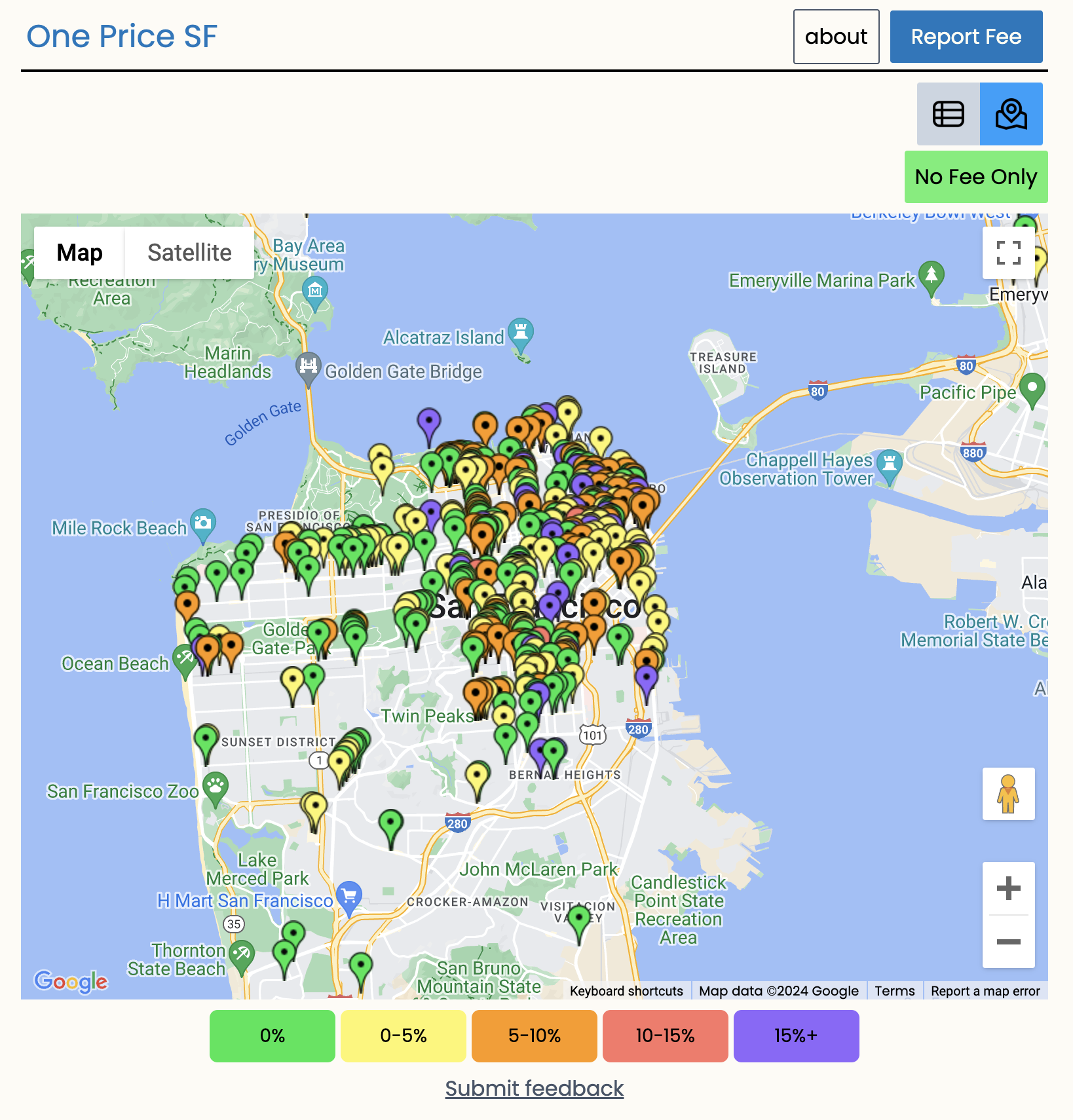Image resolution: width=1073 pixels, height=1120 pixels.
Task: Toggle fullscreen map view
Action: [1009, 253]
